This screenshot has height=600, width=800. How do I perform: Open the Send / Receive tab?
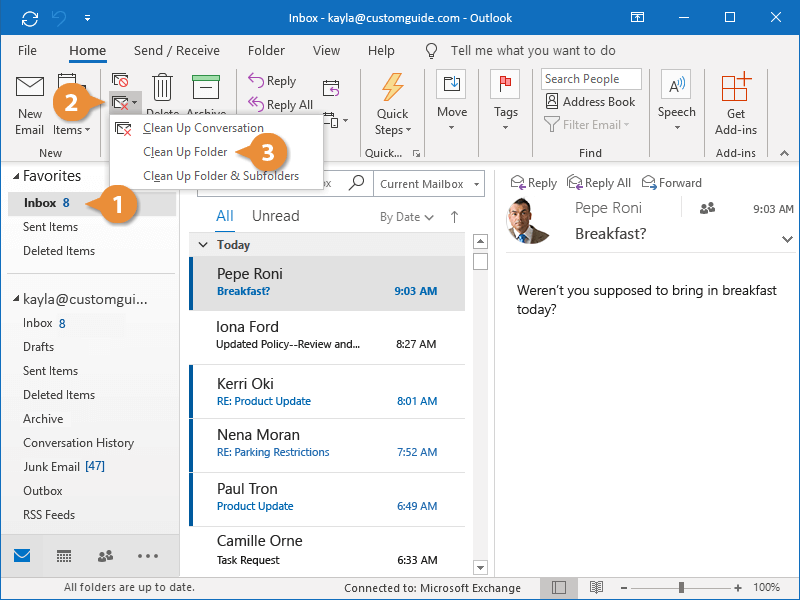coord(177,51)
